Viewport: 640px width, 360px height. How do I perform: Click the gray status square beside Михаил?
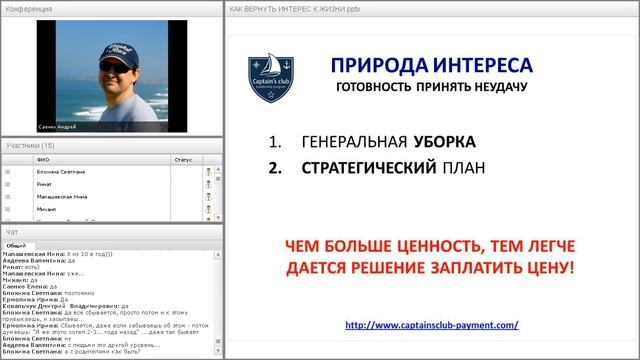point(7,209)
